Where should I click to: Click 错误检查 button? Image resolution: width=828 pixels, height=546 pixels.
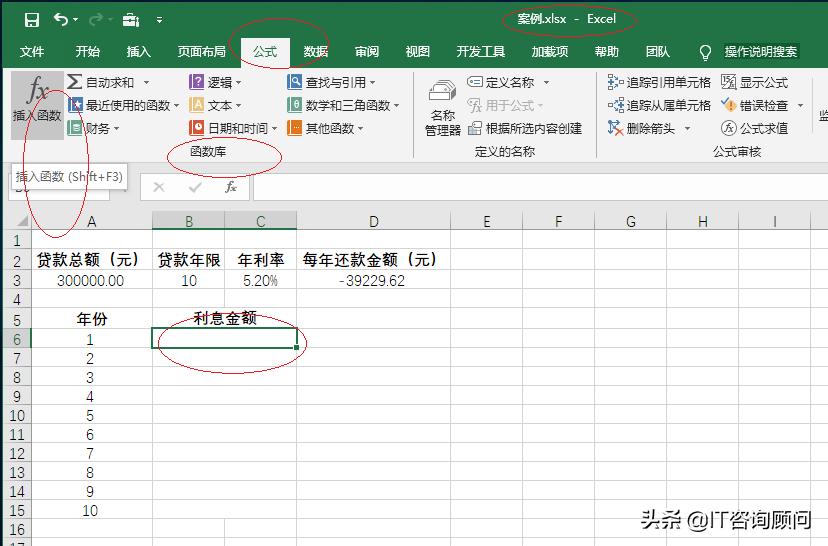pos(755,105)
